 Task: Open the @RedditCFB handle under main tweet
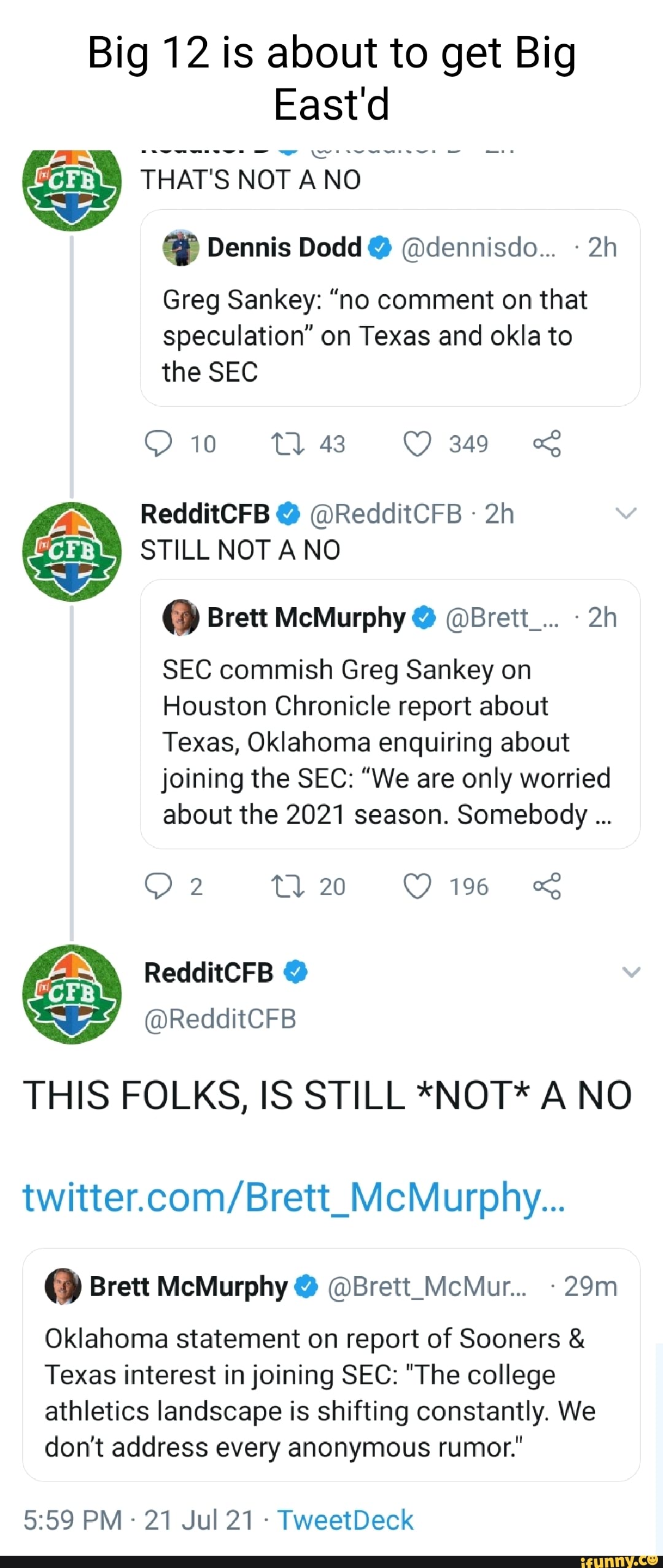(x=220, y=1019)
